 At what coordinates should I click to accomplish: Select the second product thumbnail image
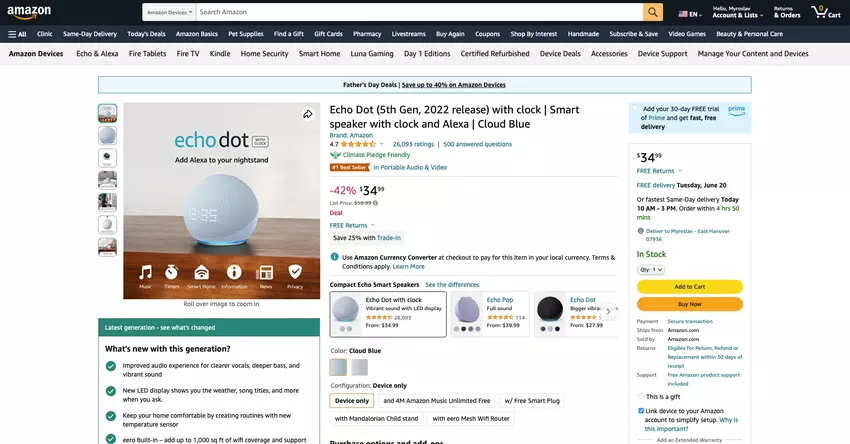(107, 135)
